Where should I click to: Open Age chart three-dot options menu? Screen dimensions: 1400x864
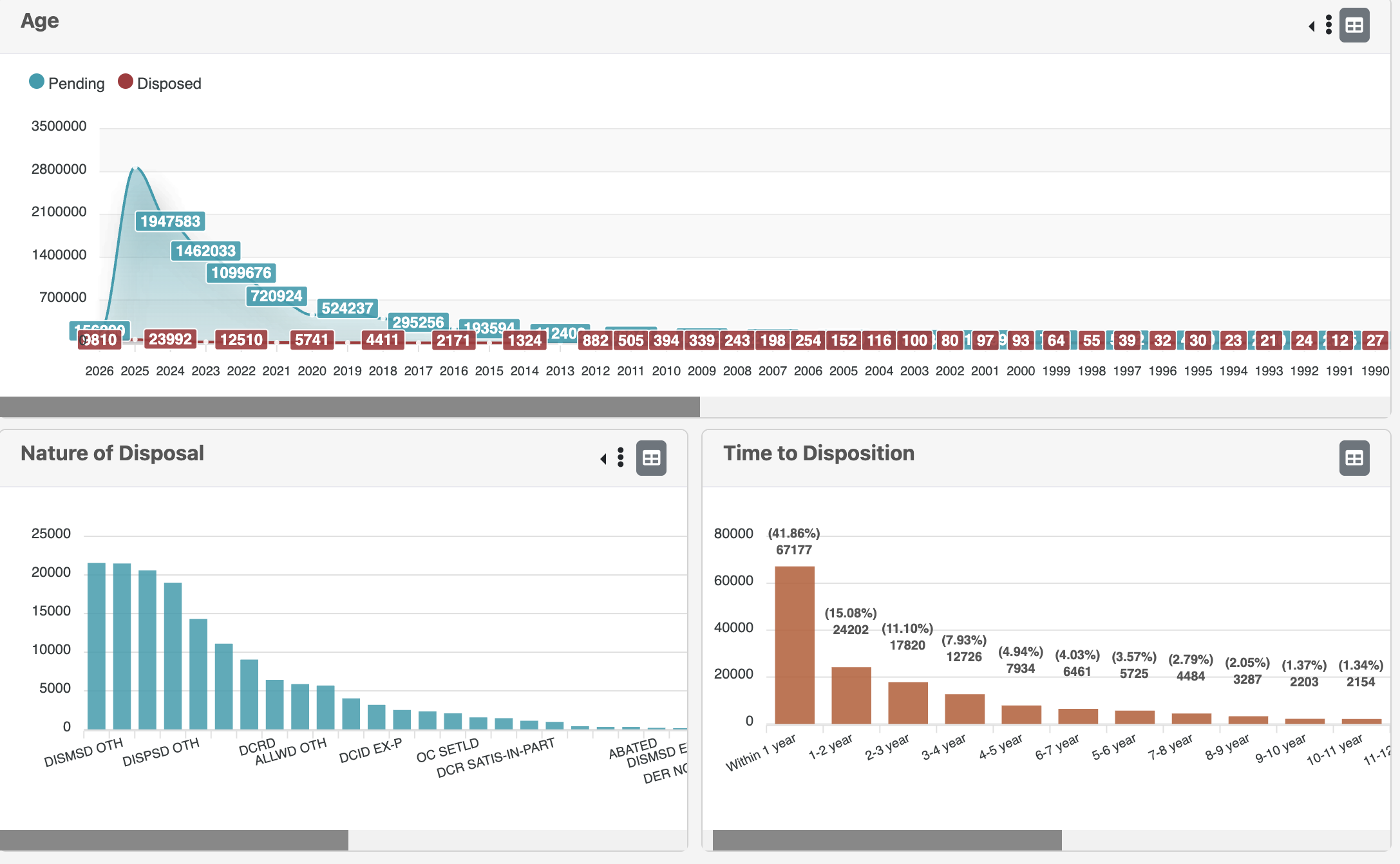[x=1329, y=26]
